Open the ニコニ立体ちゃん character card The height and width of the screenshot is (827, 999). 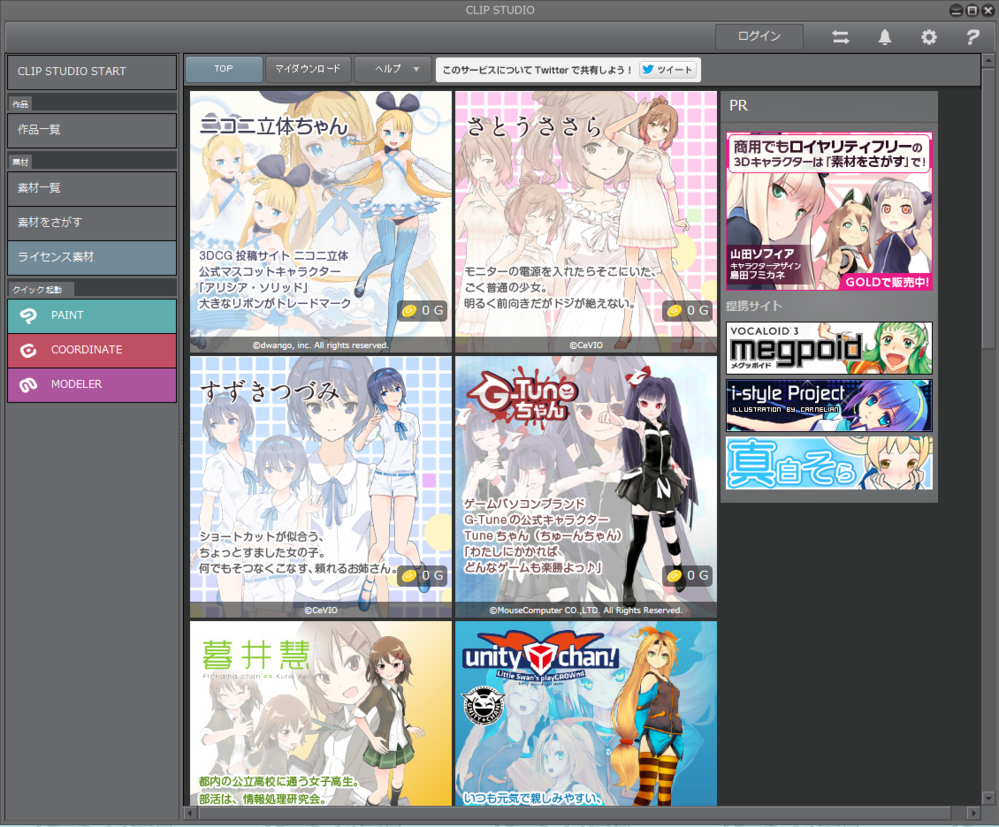click(x=320, y=222)
